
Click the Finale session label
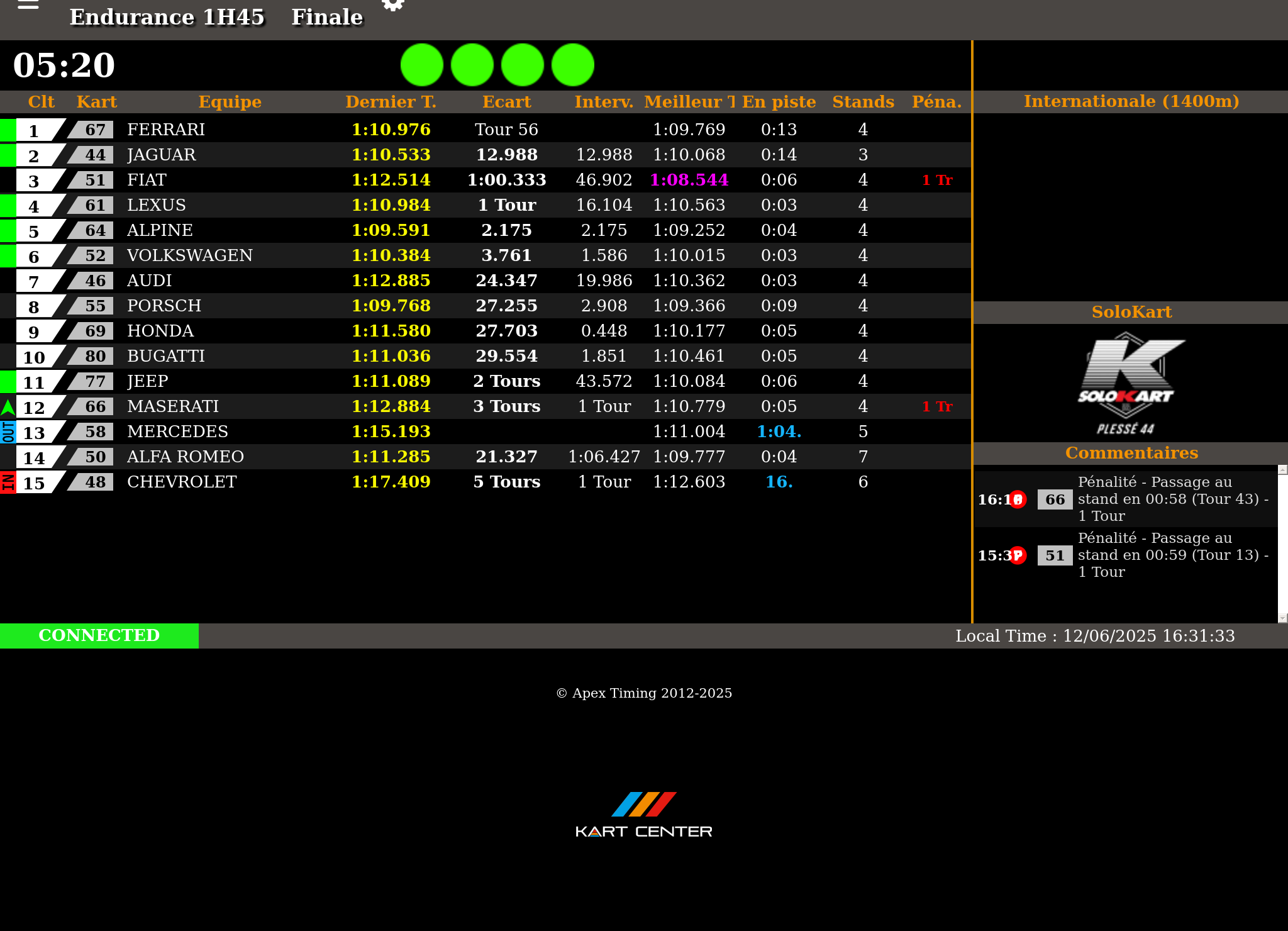tap(327, 17)
